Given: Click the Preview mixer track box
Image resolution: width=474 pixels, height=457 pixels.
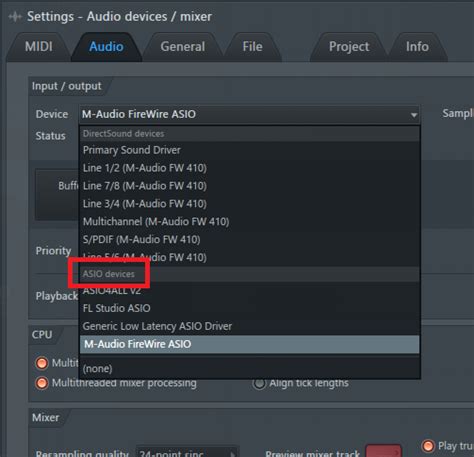Looking at the screenshot, I should tap(383, 451).
